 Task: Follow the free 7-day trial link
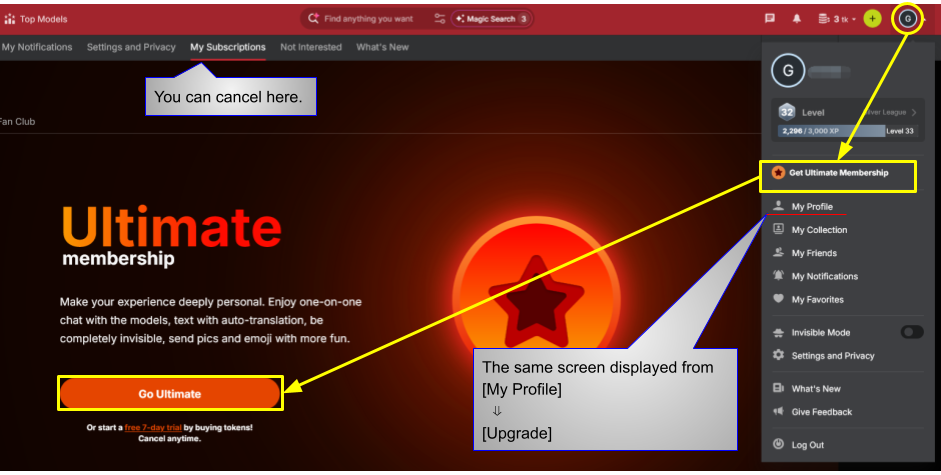coord(153,428)
